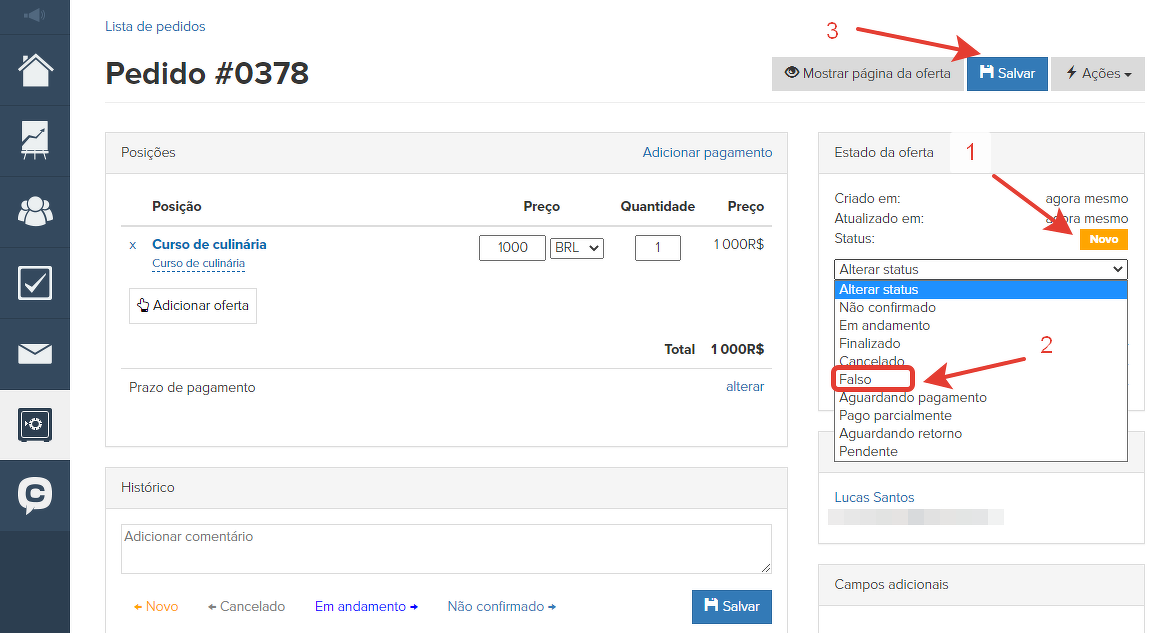The height and width of the screenshot is (633, 1176).
Task: Collapse the Alterar status combo box
Action: pyautogui.click(x=980, y=269)
